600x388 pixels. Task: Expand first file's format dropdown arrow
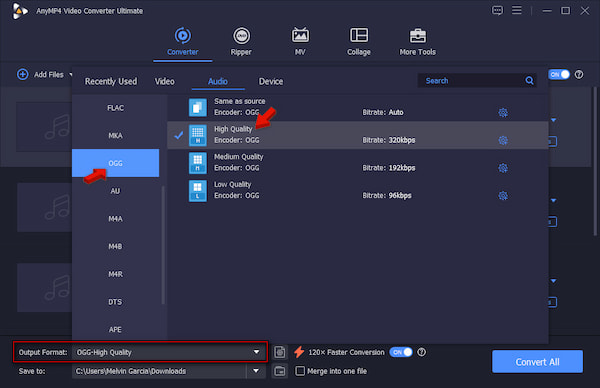[x=553, y=120]
